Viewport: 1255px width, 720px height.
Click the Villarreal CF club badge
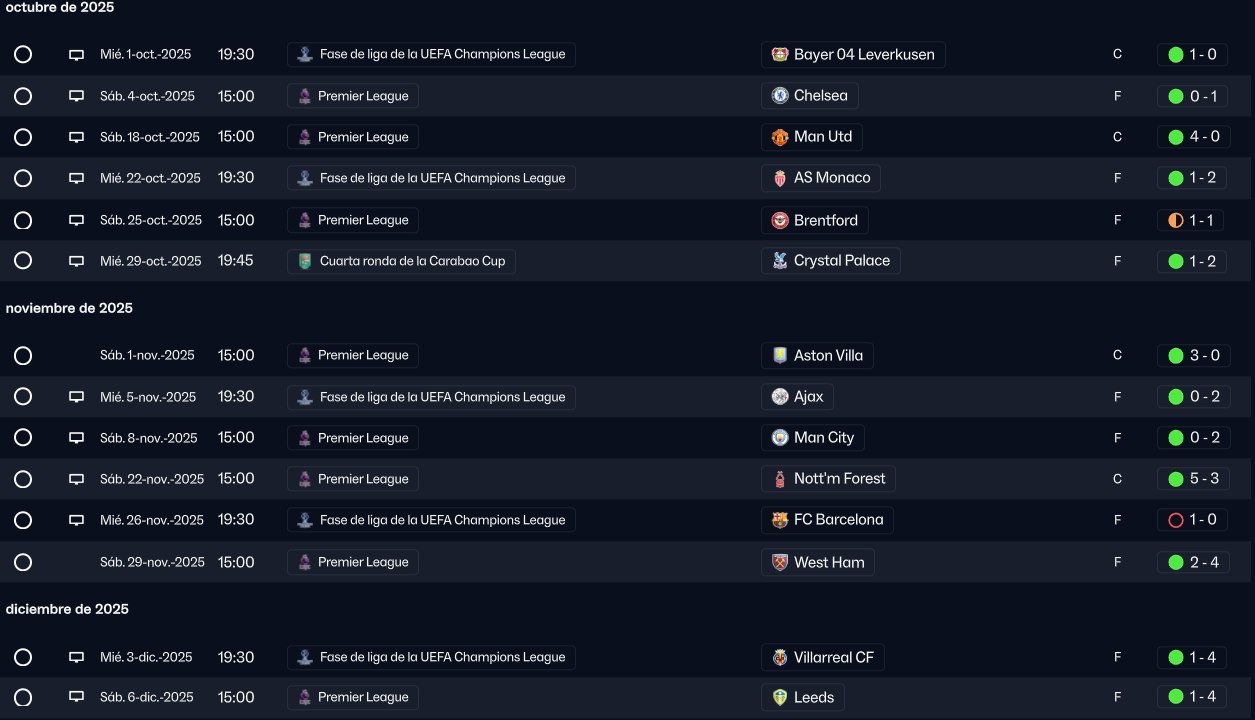tap(780, 658)
